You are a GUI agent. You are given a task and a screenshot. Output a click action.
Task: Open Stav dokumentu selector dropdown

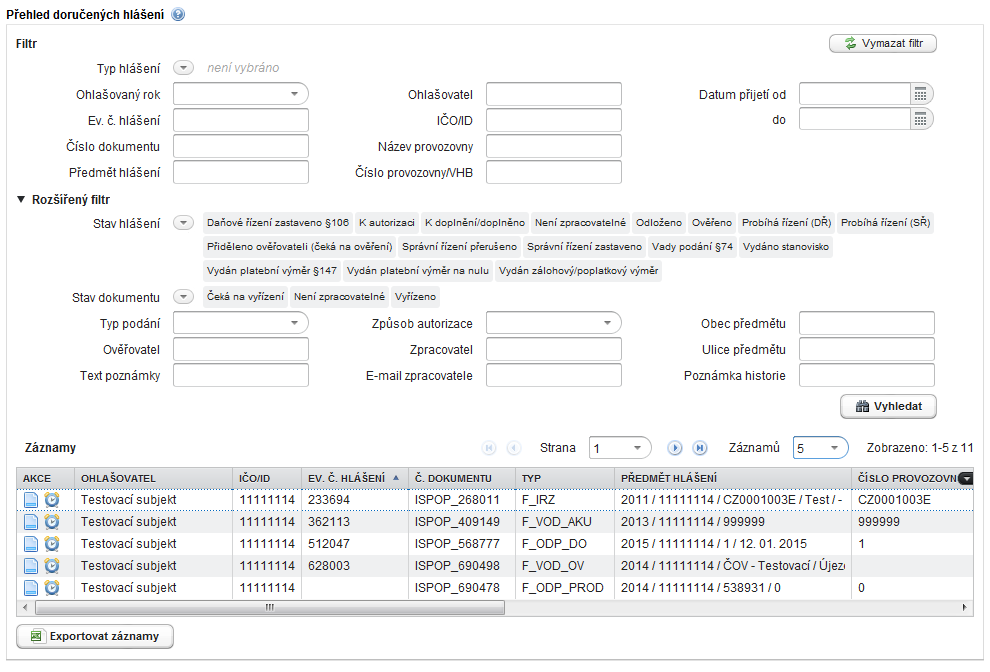pyautogui.click(x=183, y=297)
